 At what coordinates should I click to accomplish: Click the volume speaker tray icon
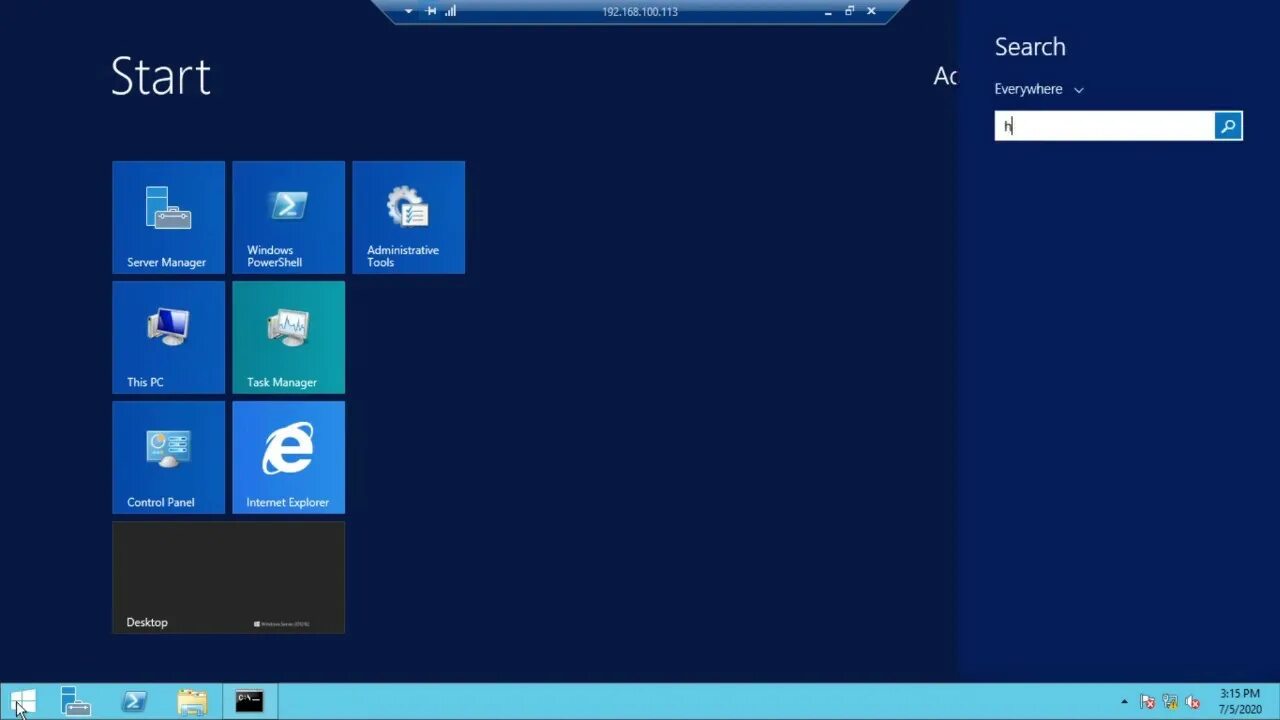[1192, 702]
